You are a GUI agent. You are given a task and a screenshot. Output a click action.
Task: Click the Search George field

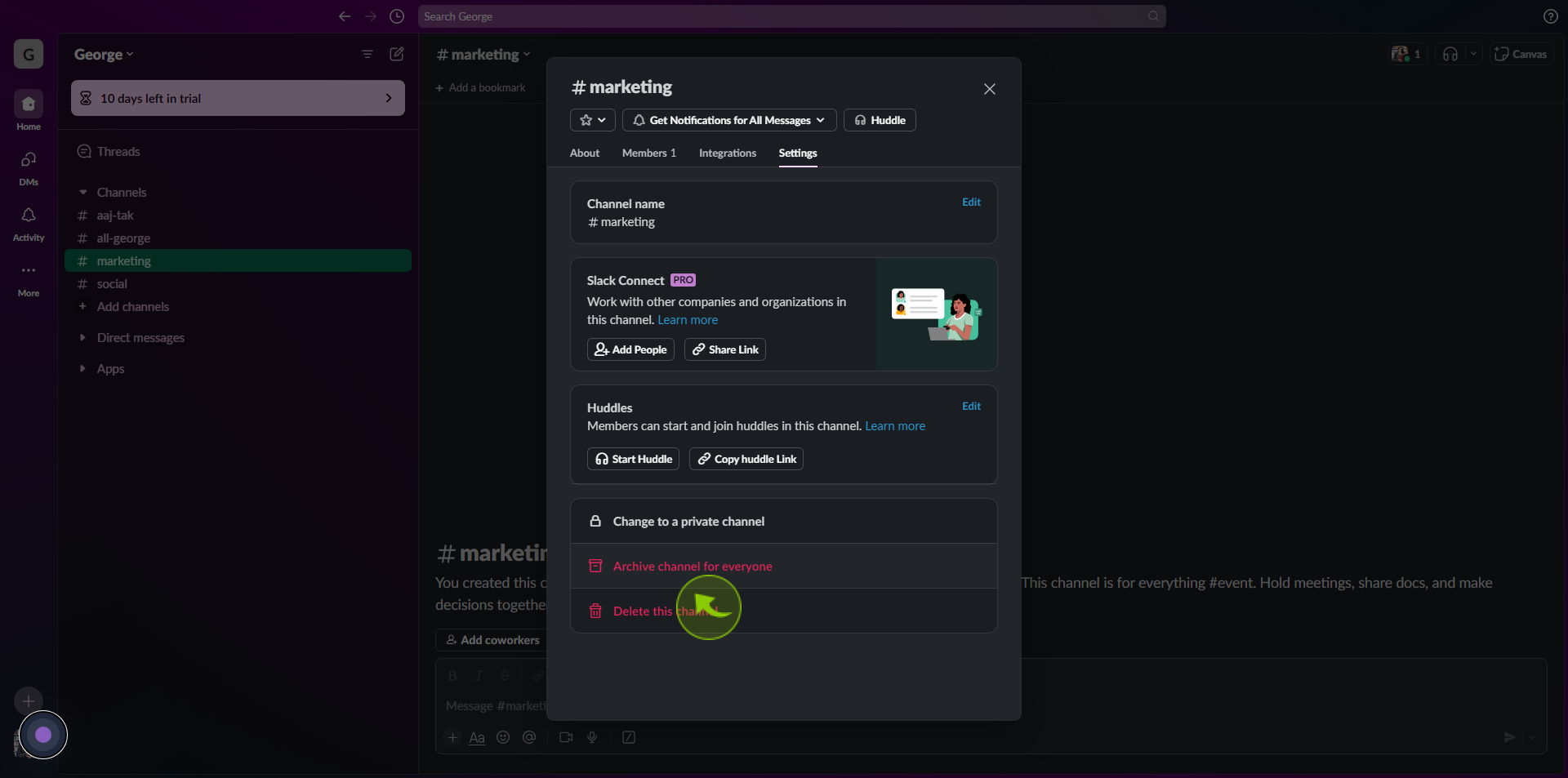pyautogui.click(x=791, y=16)
